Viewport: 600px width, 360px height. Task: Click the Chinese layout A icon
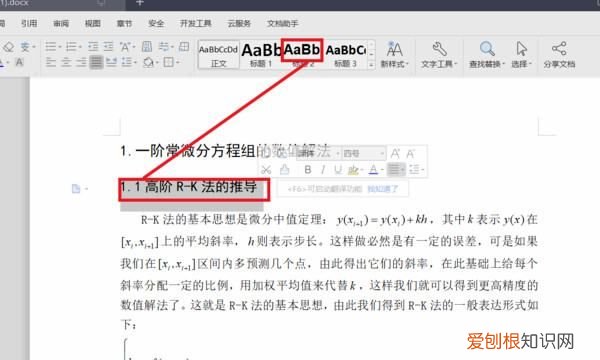pos(125,47)
